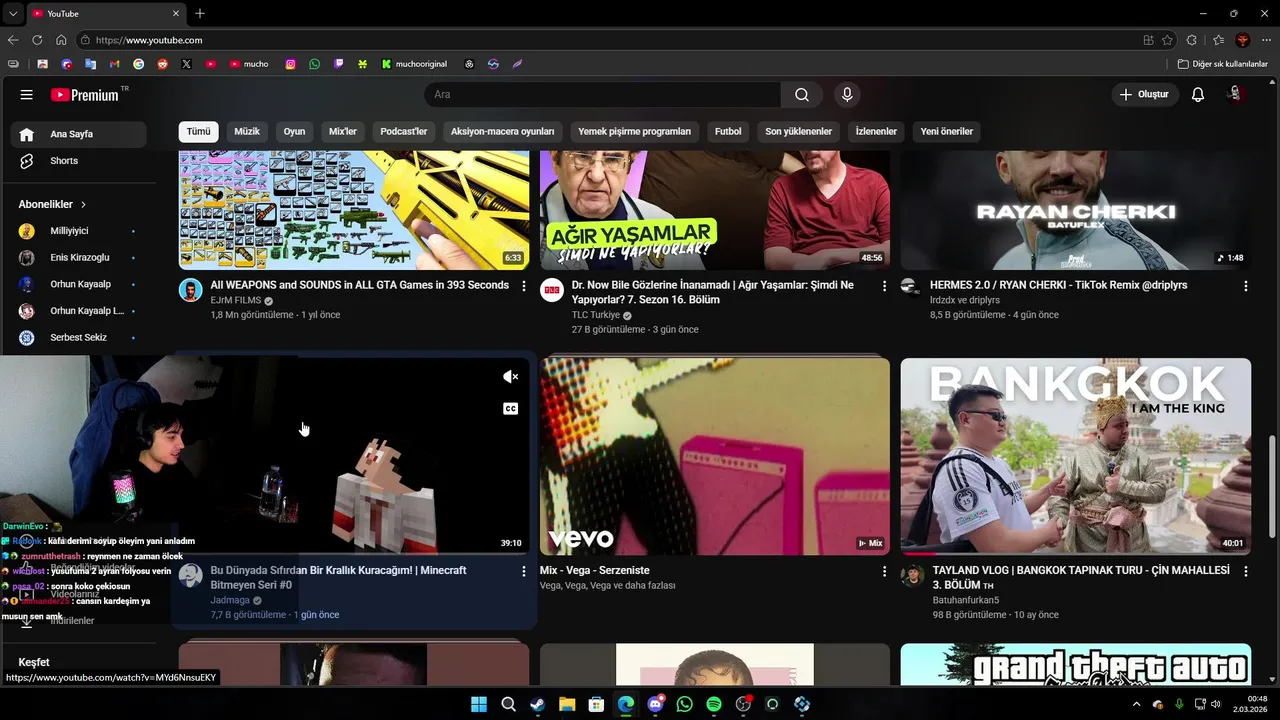Open more options for GTA weapons video
1280x720 pixels.
pos(524,286)
